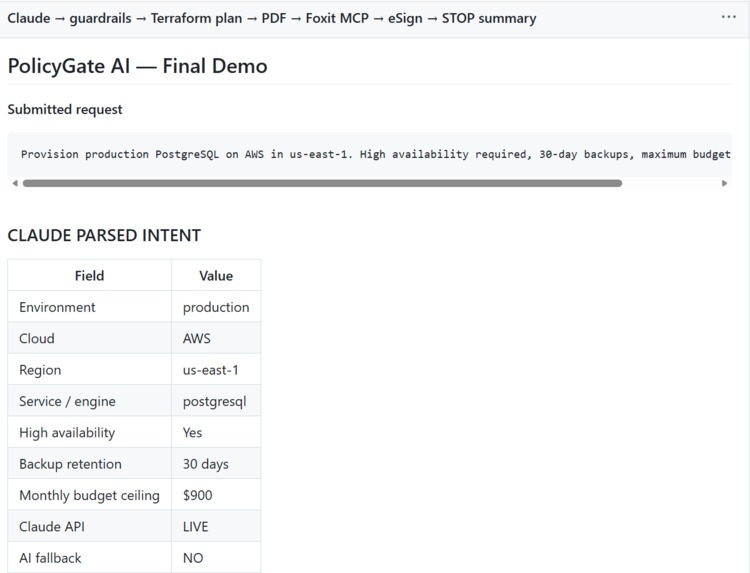
Task: Select the Service / engine field cell
Action: [89, 401]
